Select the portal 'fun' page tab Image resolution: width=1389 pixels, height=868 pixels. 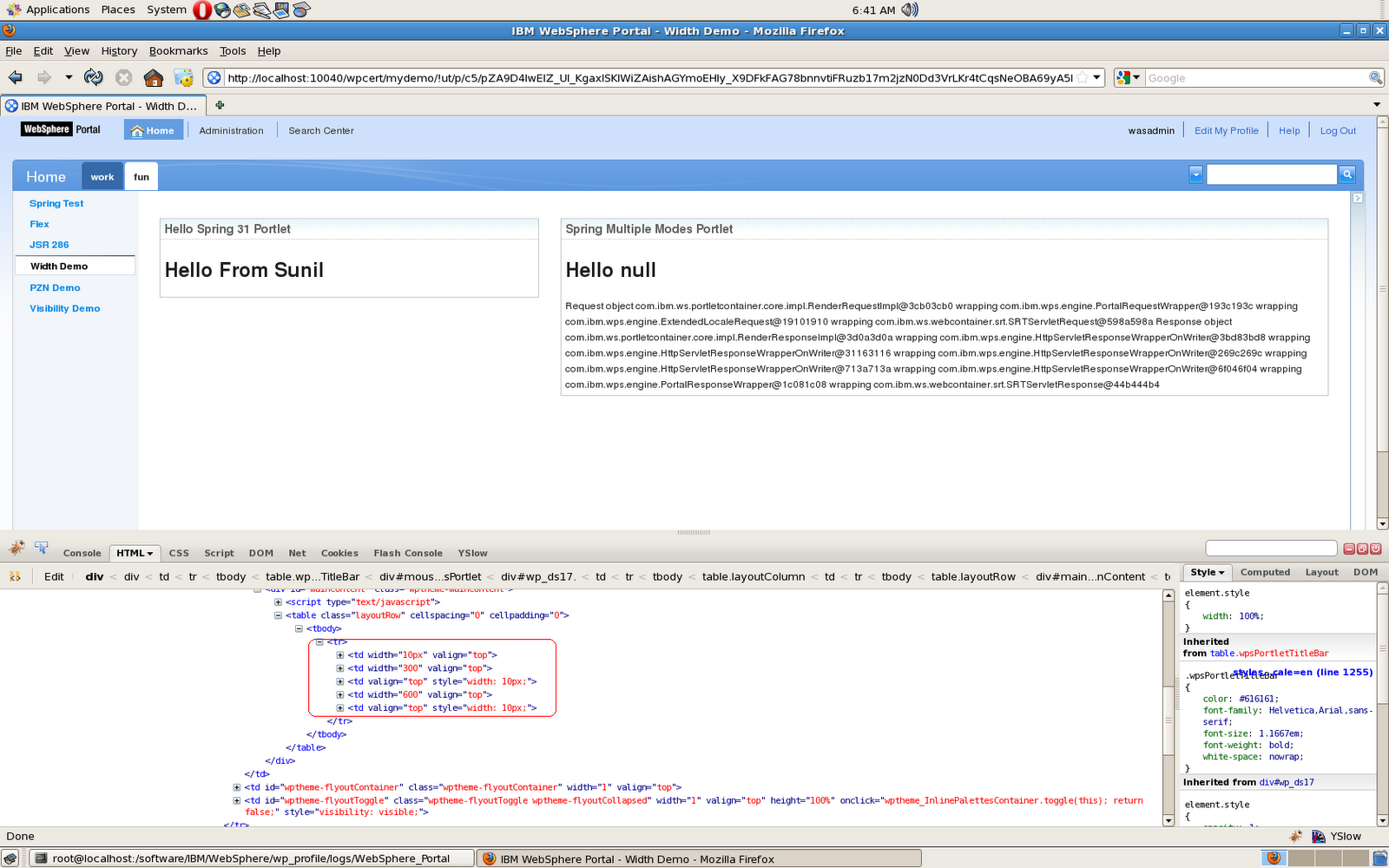click(142, 176)
